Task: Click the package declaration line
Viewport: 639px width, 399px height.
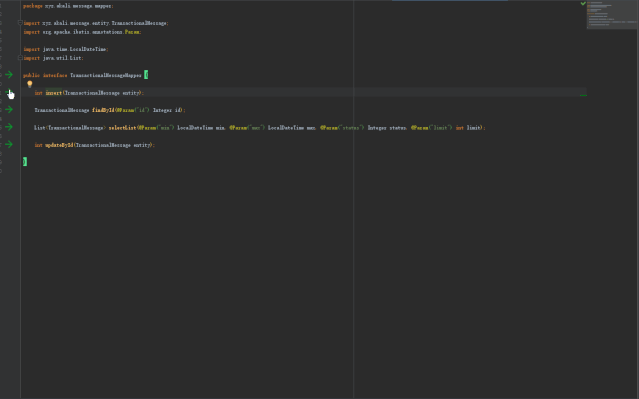Action: pos(68,6)
